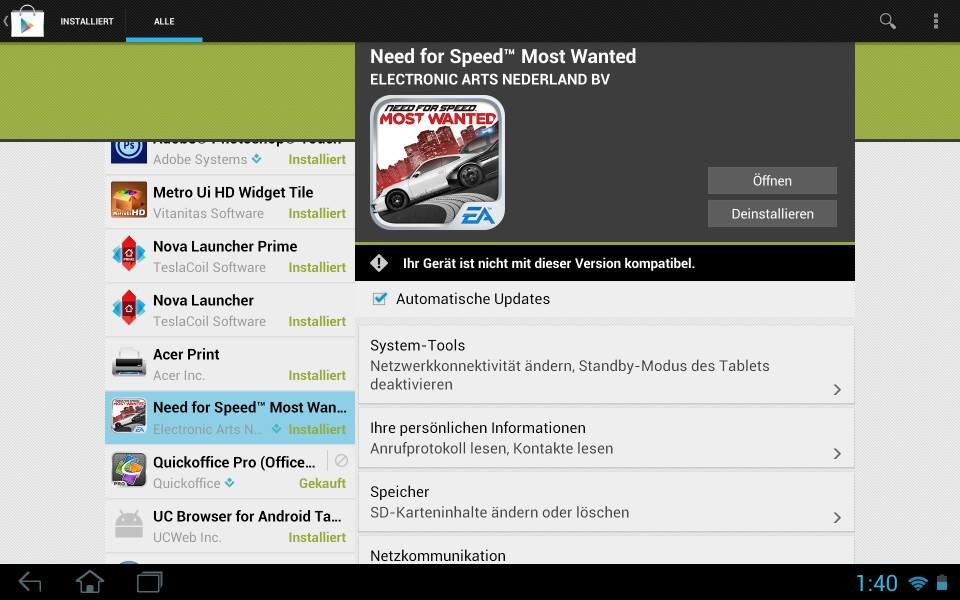Tap the Automatische Updates label

tap(473, 299)
